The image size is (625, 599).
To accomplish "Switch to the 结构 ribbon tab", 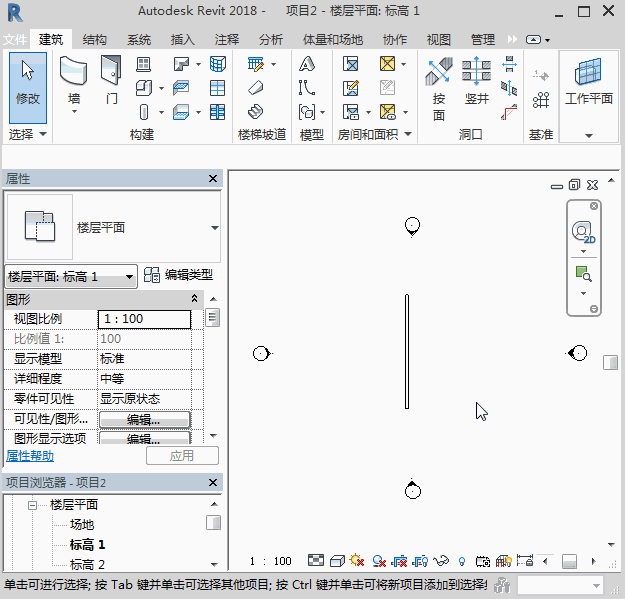I will click(95, 40).
